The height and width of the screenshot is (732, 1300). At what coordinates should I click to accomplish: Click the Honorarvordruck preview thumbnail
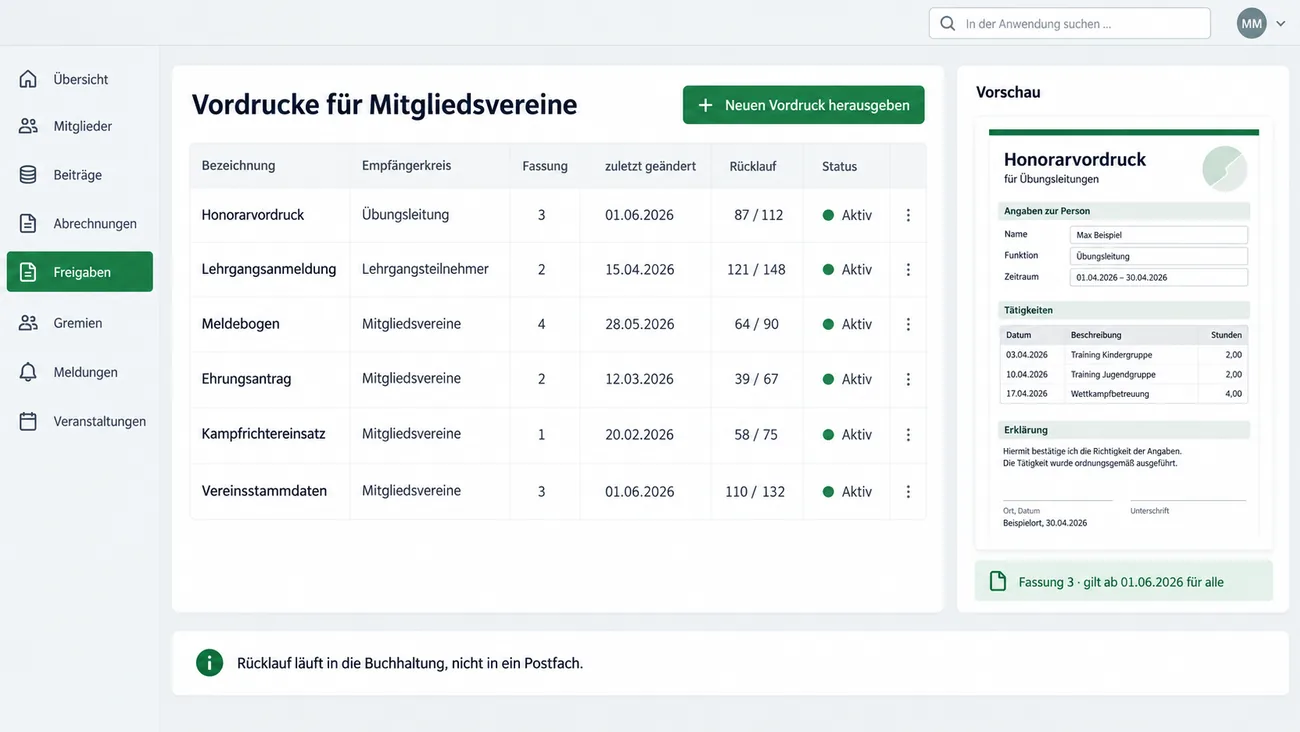[x=1124, y=334]
